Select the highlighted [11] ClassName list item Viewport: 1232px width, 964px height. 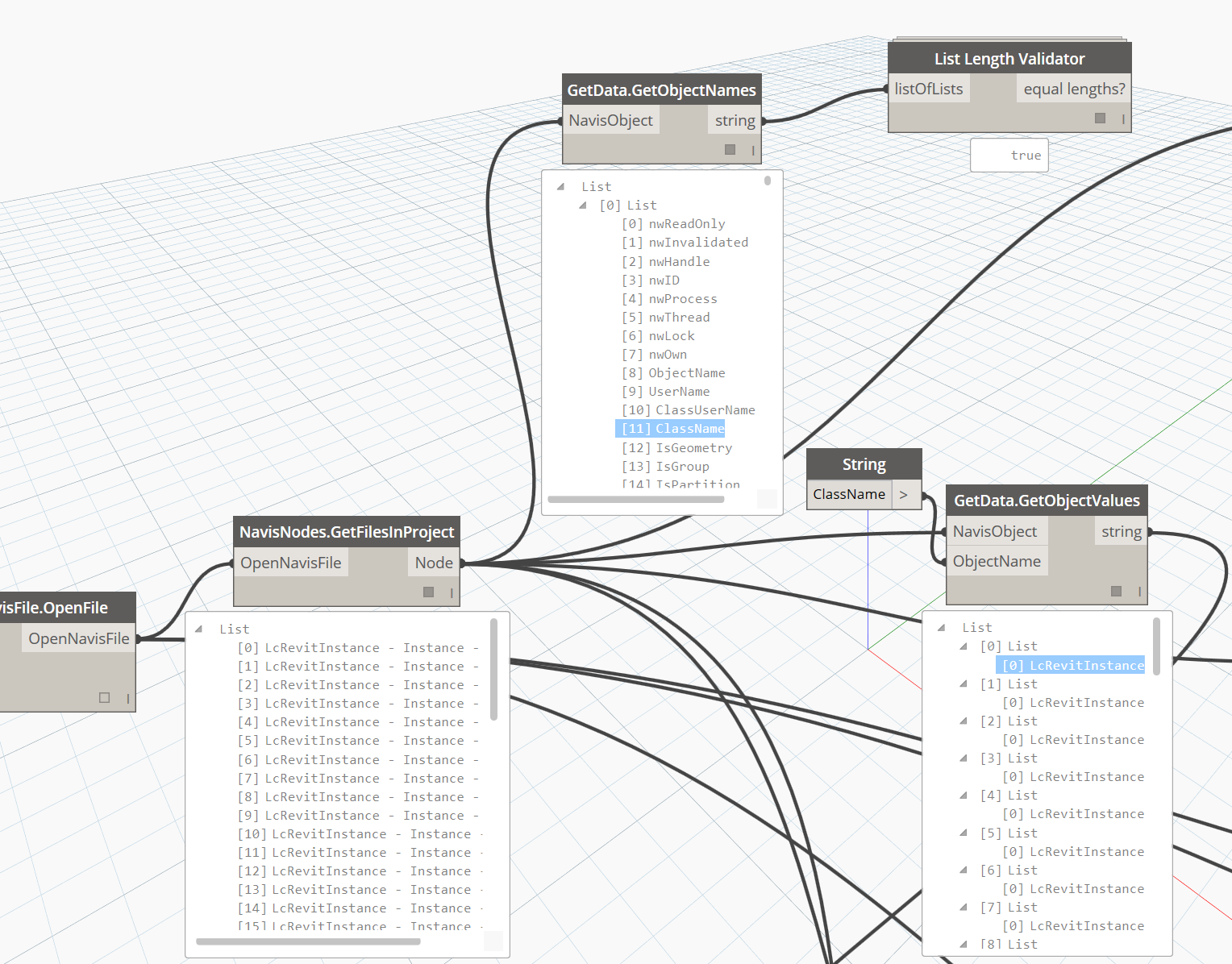(x=671, y=429)
